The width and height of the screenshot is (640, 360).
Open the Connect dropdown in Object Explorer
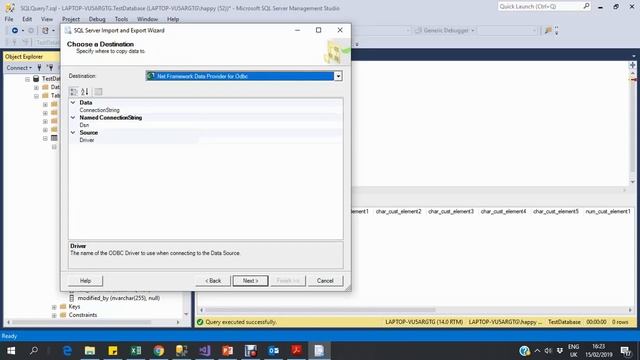pos(19,68)
